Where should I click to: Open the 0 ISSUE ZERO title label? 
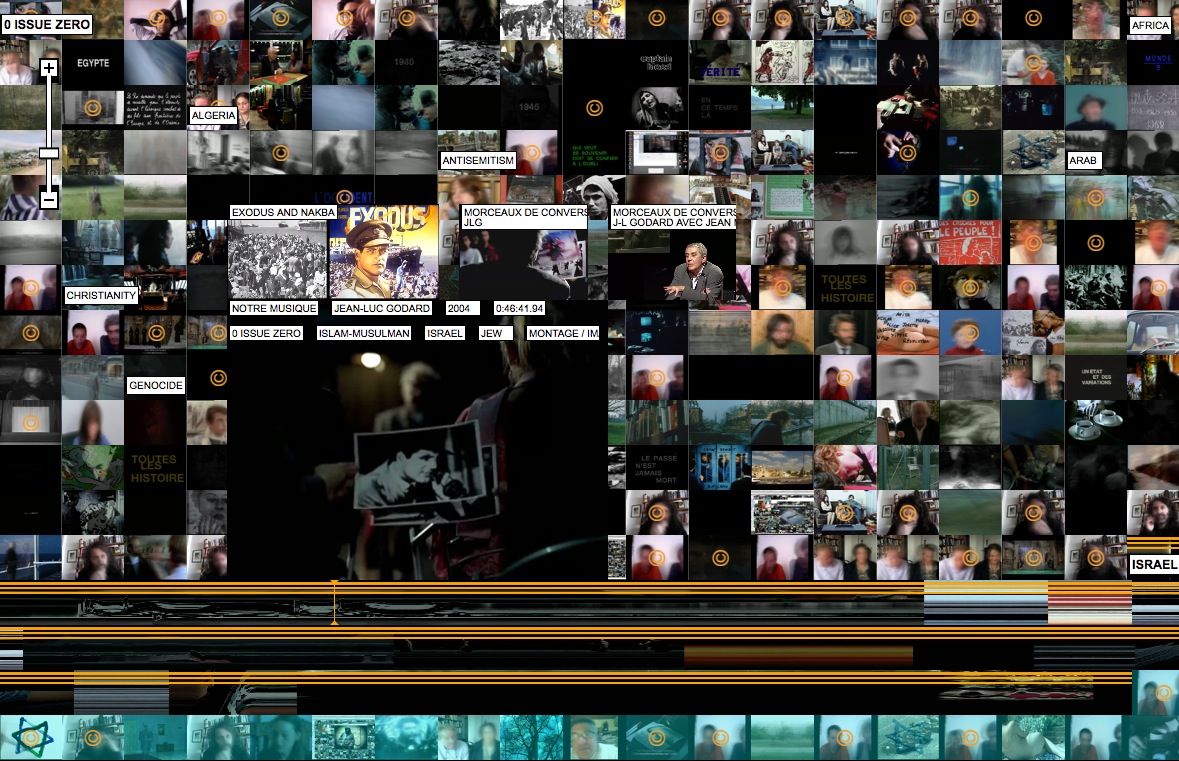[x=47, y=24]
